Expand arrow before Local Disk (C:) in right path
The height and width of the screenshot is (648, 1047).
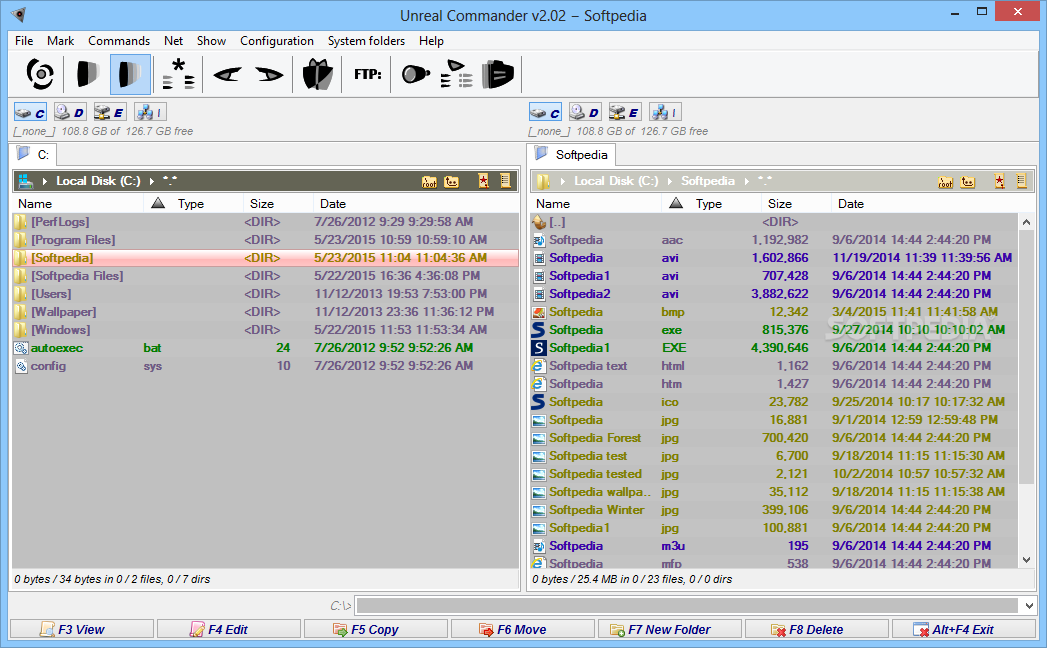click(563, 181)
